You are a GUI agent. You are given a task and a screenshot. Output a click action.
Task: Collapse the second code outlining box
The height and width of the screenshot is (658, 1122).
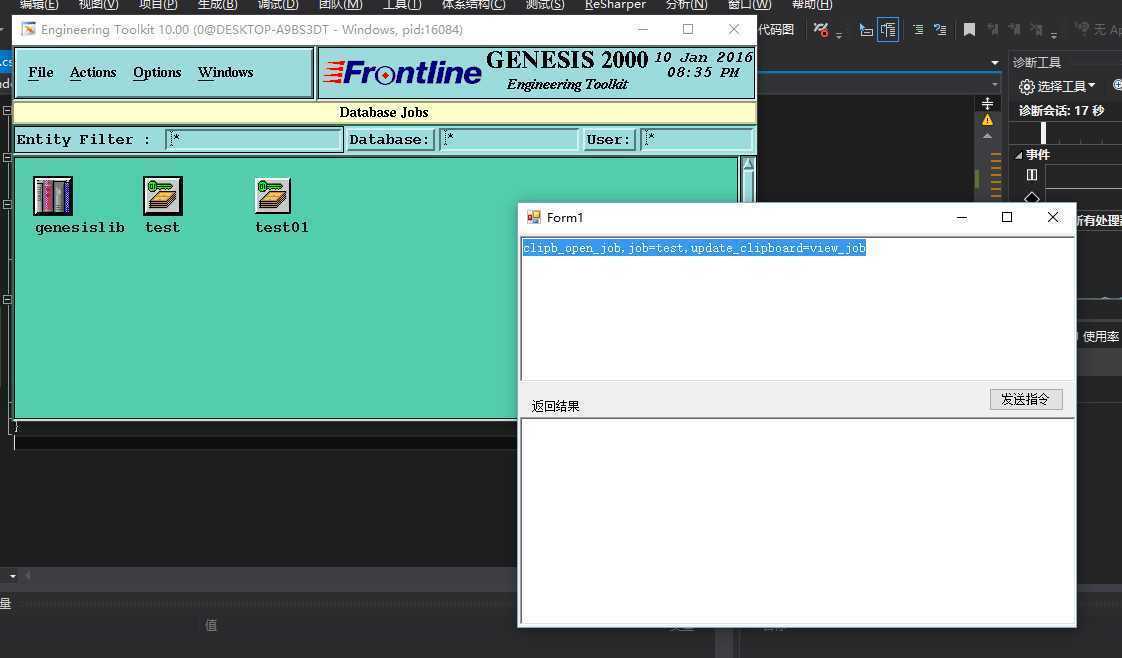tap(7, 157)
